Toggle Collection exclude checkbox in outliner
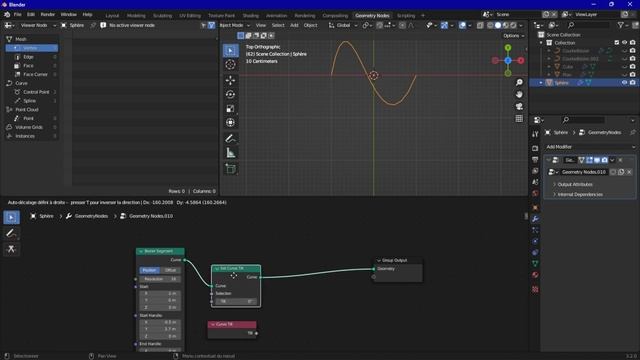Viewport: 640px width, 360px height. coord(617,42)
